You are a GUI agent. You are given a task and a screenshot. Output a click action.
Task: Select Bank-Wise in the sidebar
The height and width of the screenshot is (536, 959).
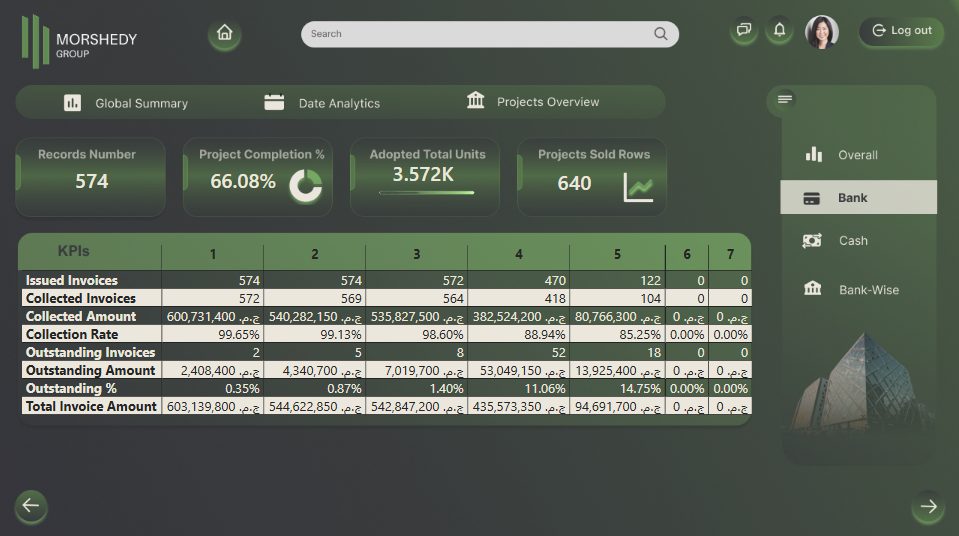(x=859, y=289)
